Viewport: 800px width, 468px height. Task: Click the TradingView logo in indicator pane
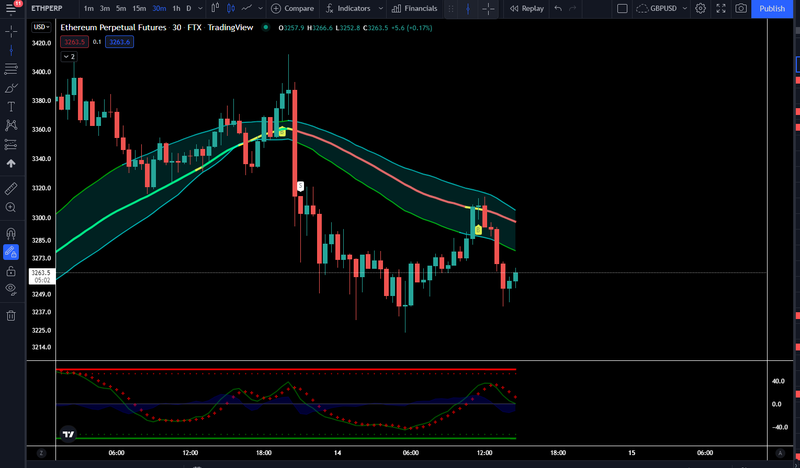coord(68,434)
